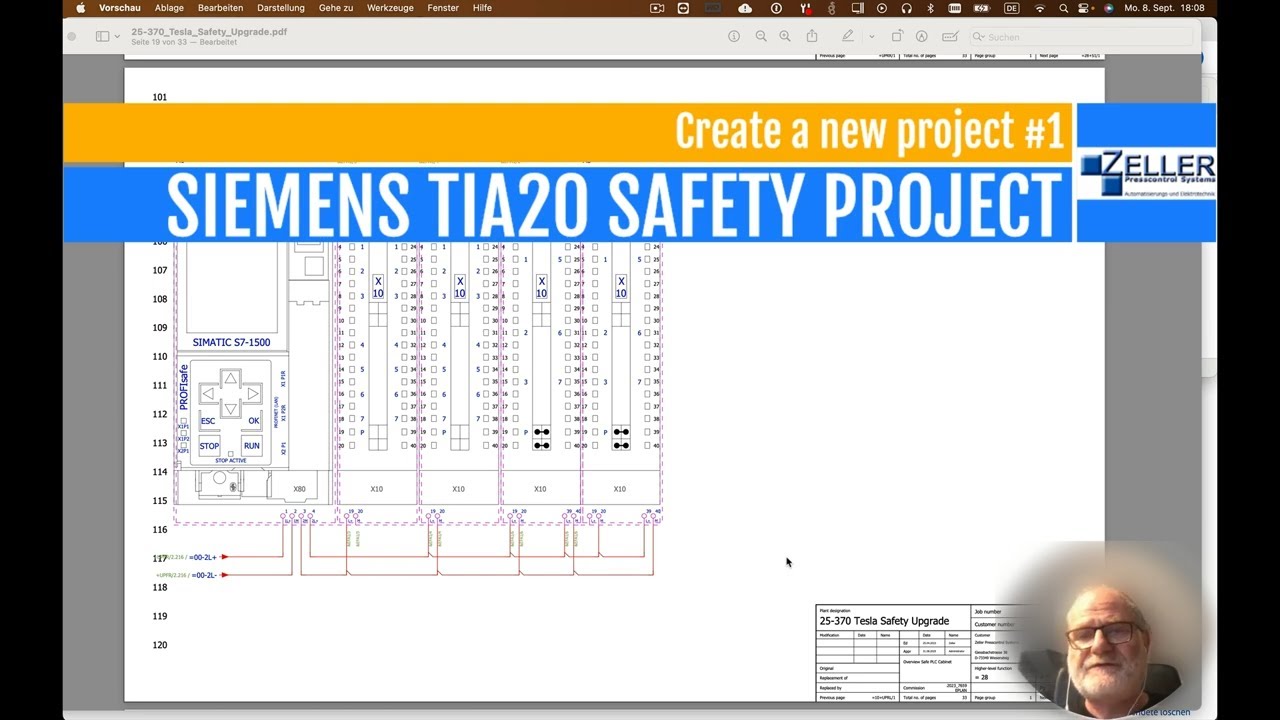Open the Ablage menu
The image size is (1280, 720).
(169, 8)
